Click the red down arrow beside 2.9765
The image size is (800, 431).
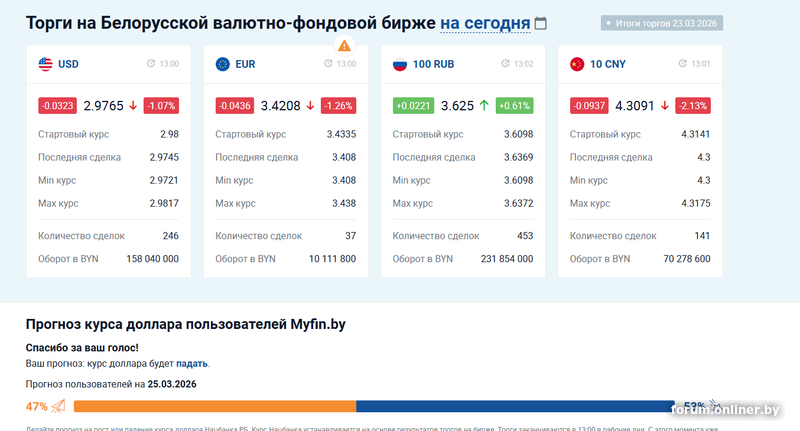click(x=133, y=106)
